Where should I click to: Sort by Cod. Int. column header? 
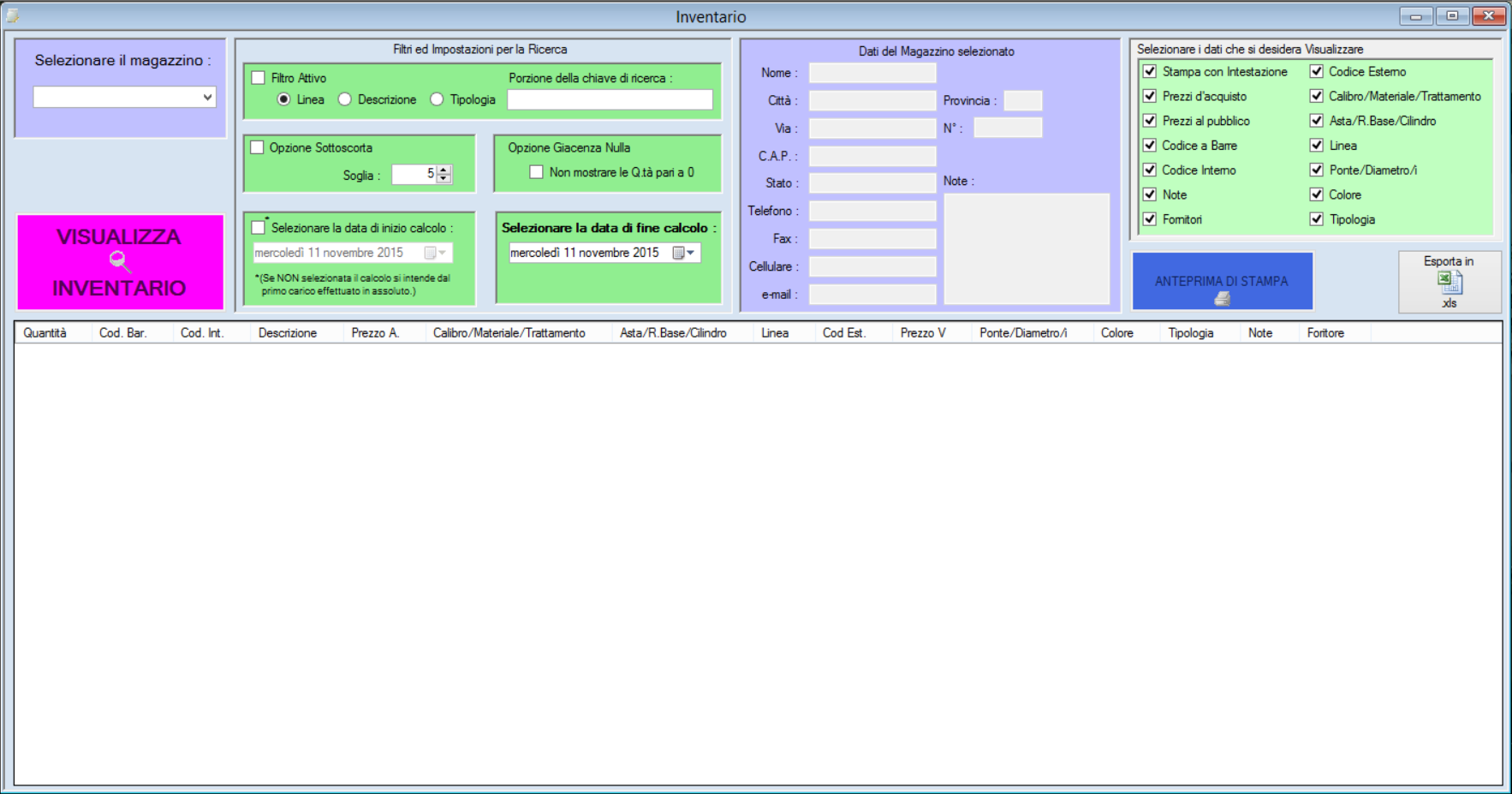pos(211,332)
